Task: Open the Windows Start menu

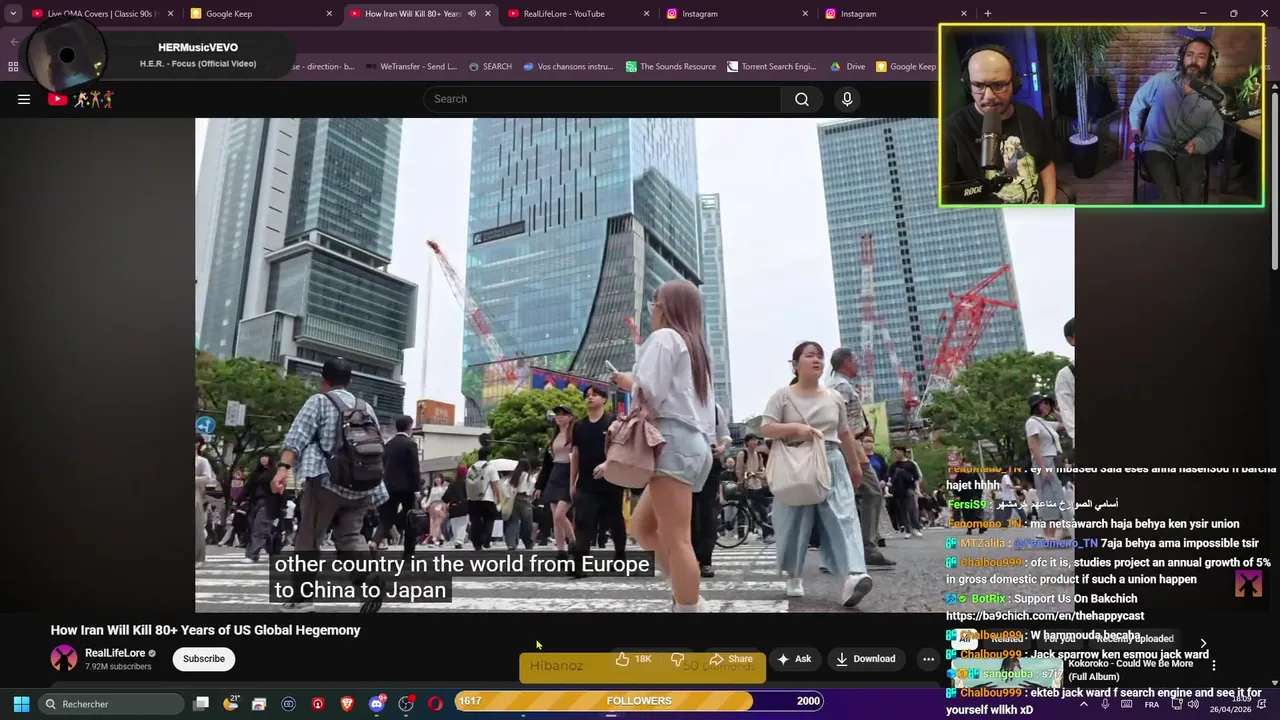Action: click(21, 704)
